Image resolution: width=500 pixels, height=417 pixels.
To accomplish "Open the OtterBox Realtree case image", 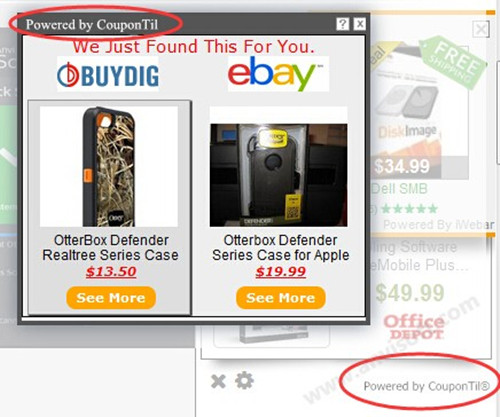I will pos(109,166).
